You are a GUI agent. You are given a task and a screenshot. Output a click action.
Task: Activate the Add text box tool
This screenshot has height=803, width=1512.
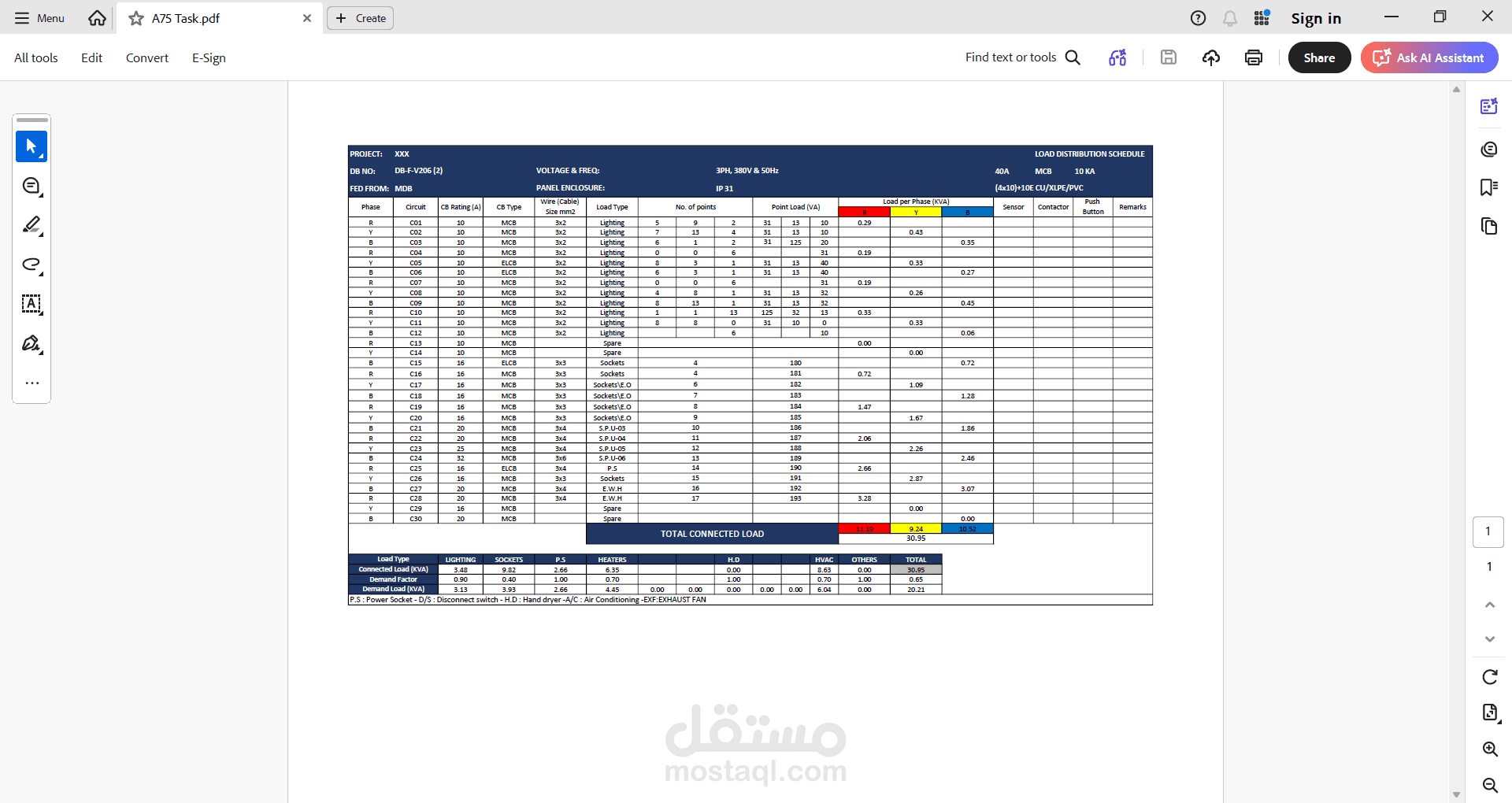tap(31, 305)
